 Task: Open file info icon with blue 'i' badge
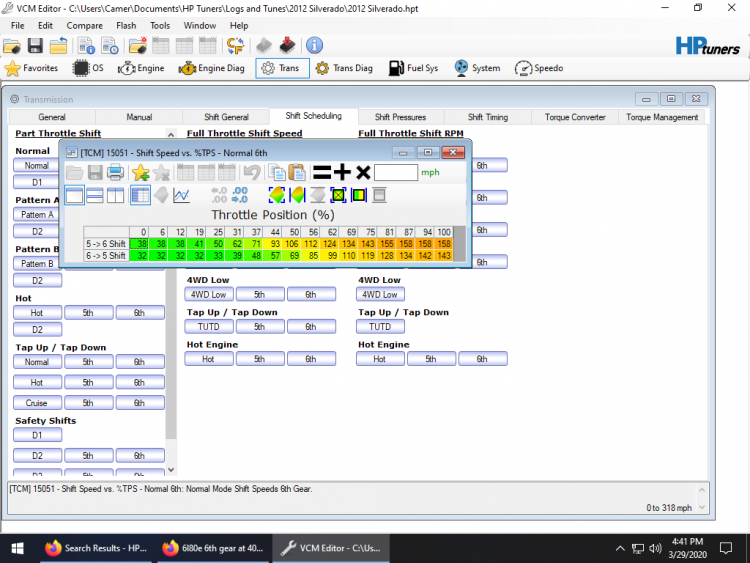click(x=87, y=46)
